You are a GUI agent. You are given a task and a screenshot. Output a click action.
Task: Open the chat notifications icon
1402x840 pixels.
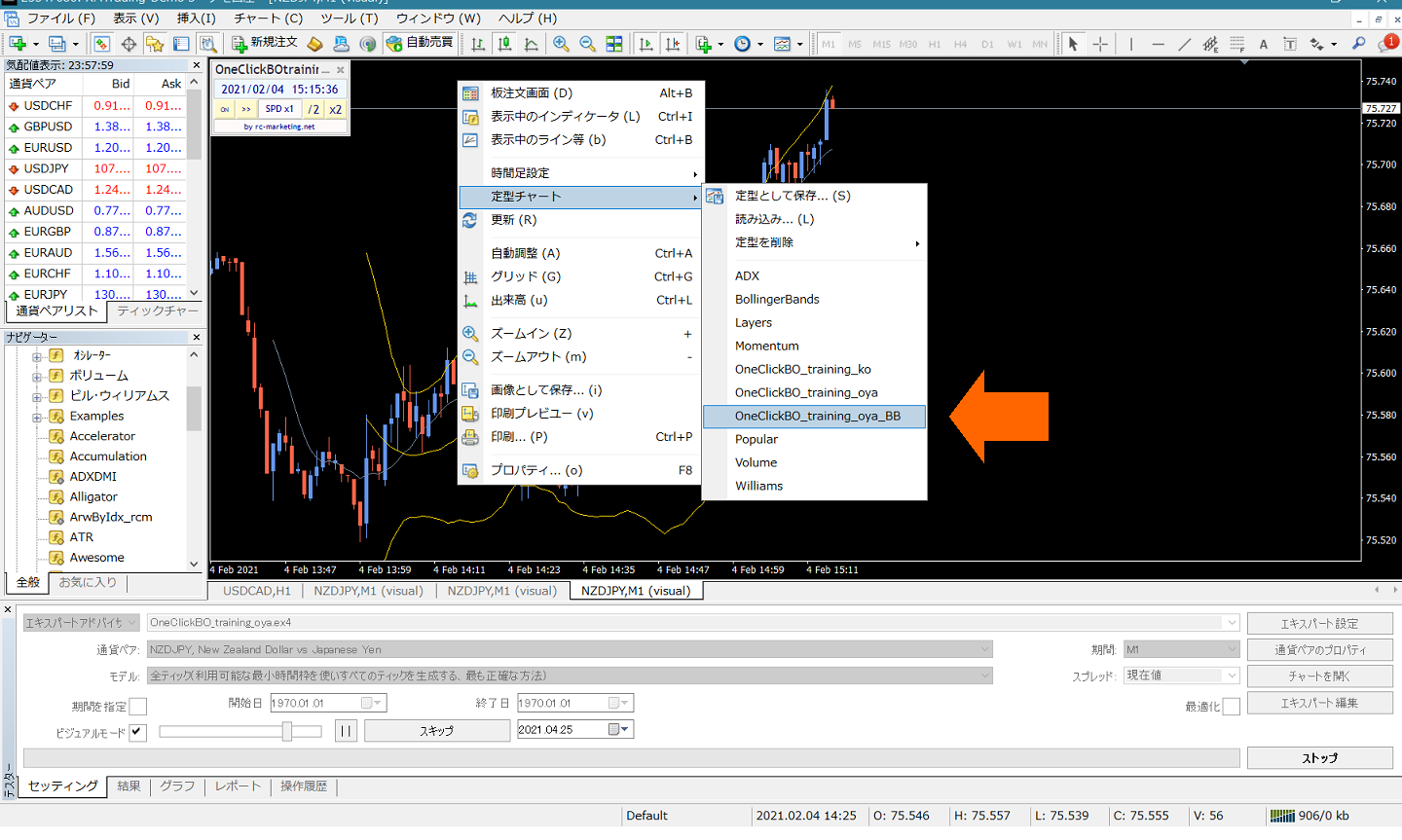point(1386,44)
